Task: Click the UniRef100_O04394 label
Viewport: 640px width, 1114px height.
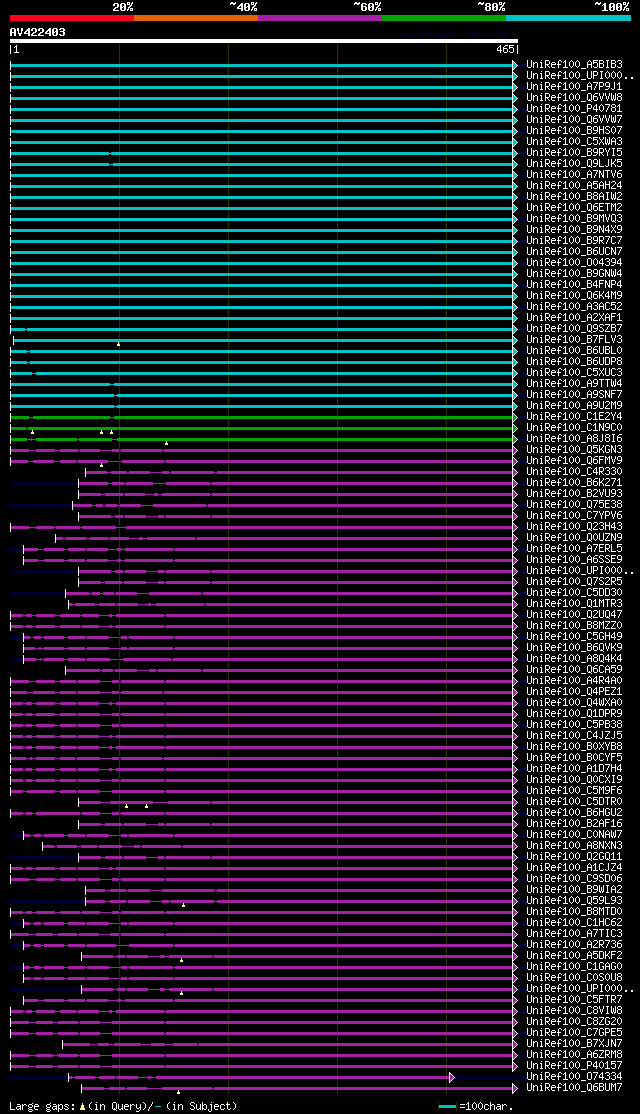Action: point(575,263)
